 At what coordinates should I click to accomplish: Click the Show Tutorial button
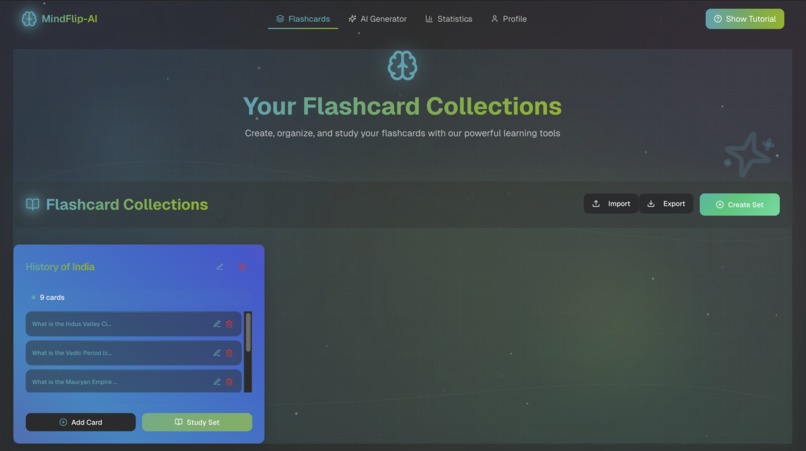tap(744, 19)
